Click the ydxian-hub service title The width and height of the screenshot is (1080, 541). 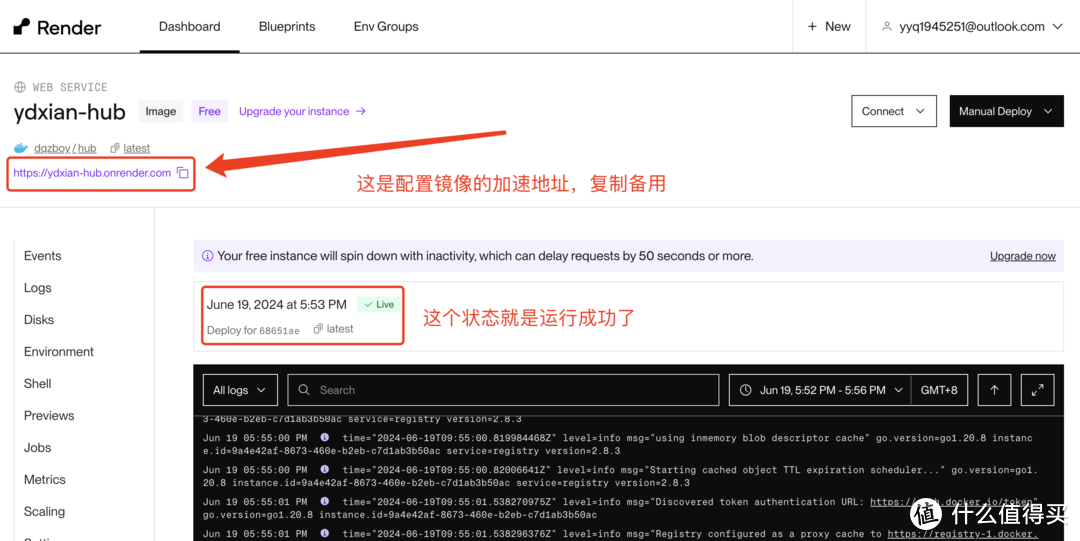coord(70,112)
